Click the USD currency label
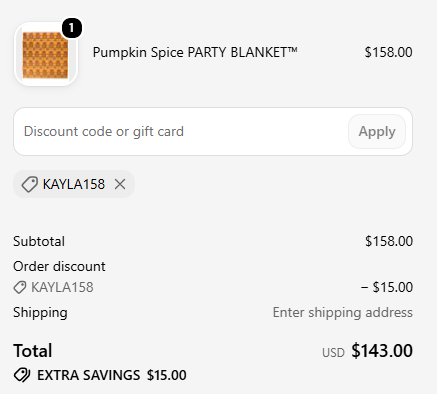This screenshot has width=437, height=394. pos(333,353)
